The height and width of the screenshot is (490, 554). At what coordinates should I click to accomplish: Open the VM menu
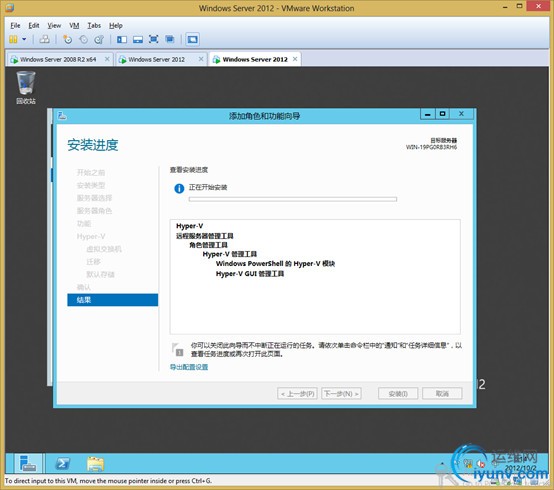click(x=74, y=25)
